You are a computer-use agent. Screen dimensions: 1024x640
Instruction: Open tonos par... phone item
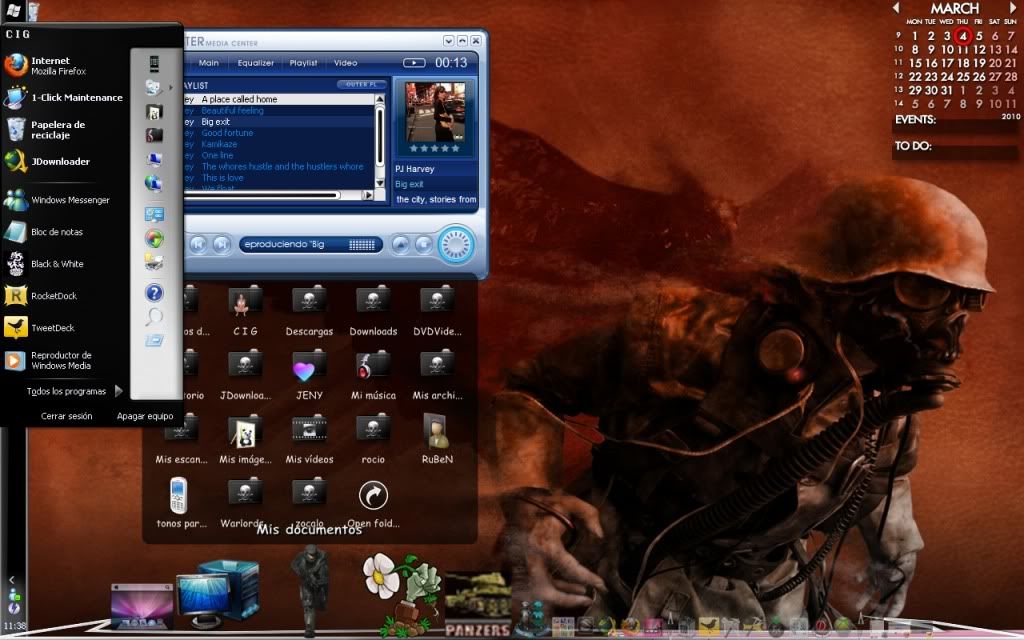pyautogui.click(x=181, y=503)
